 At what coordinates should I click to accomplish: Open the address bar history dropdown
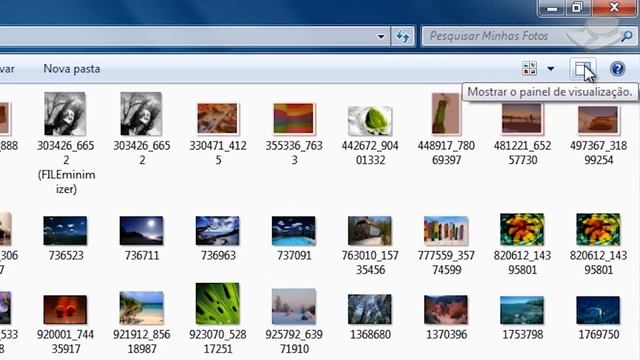pos(381,37)
